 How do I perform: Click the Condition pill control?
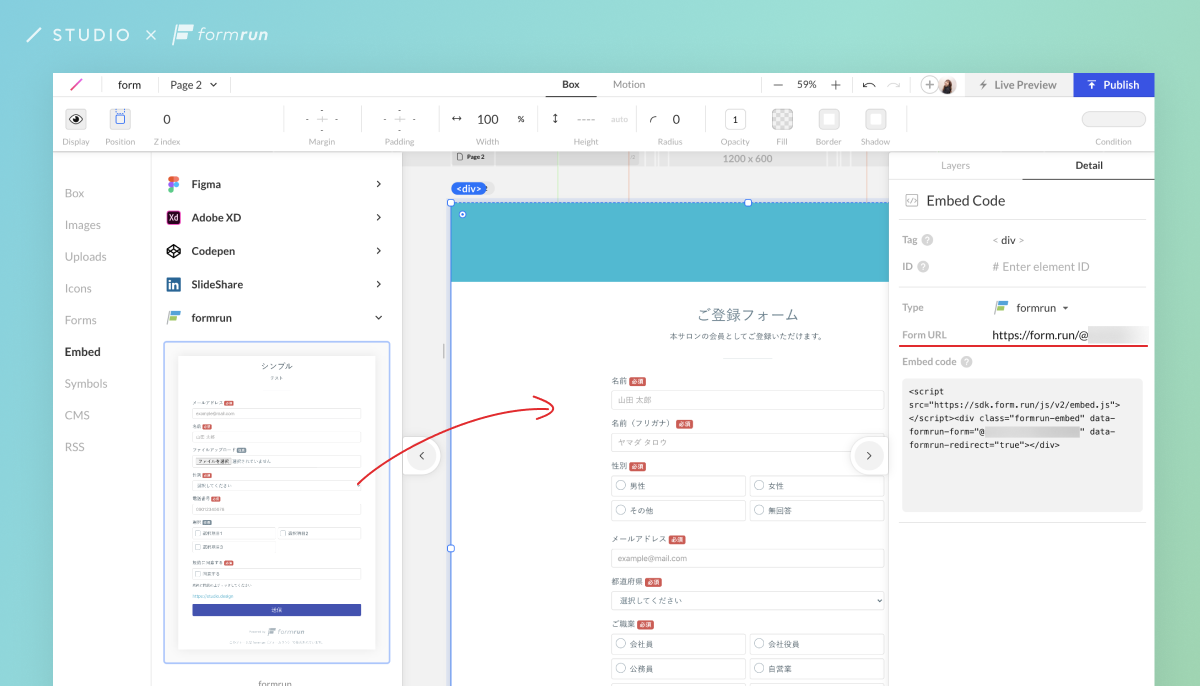pyautogui.click(x=1113, y=119)
